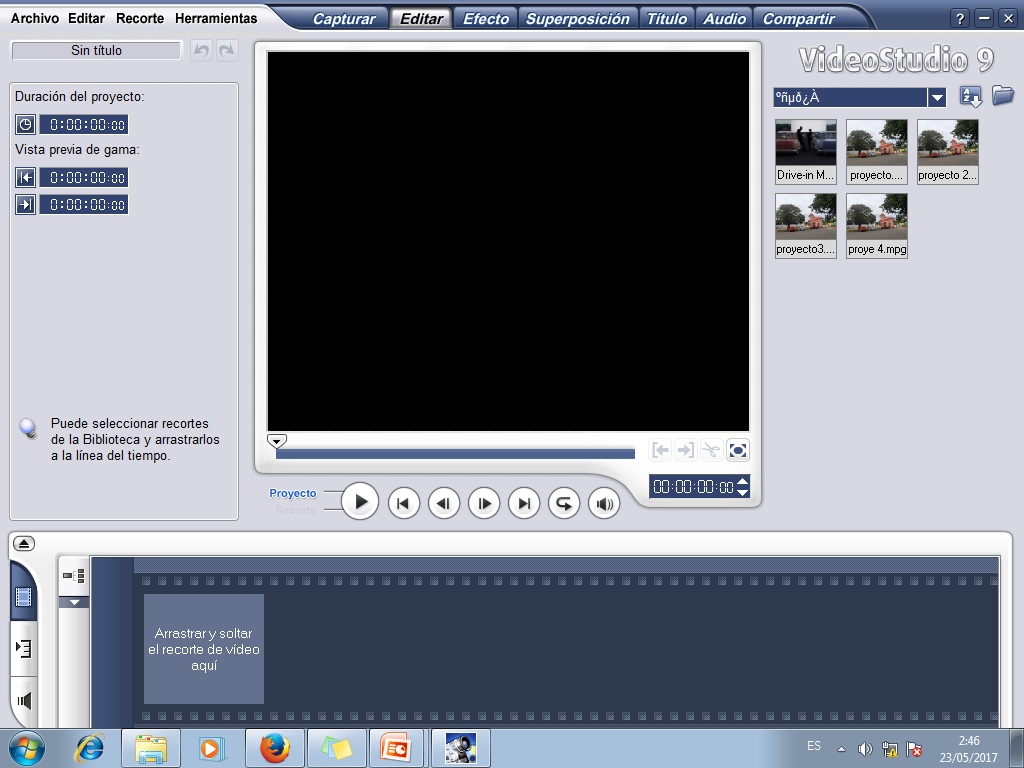Expand the library category dropdown
1024x768 pixels.
coord(937,97)
